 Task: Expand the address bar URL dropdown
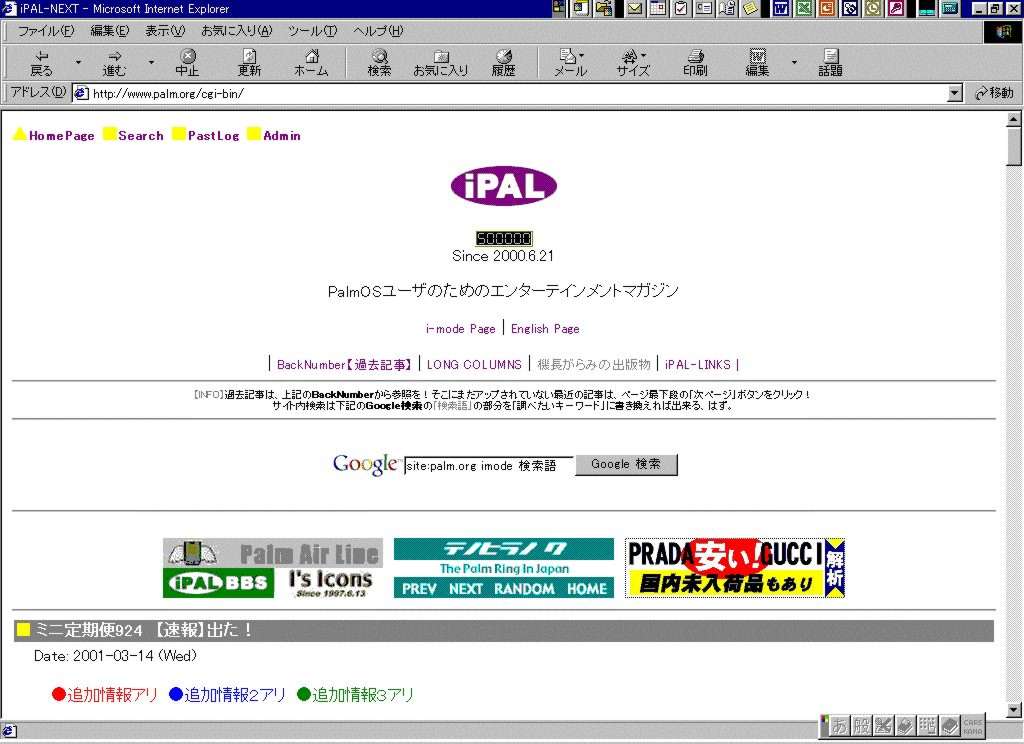point(955,93)
